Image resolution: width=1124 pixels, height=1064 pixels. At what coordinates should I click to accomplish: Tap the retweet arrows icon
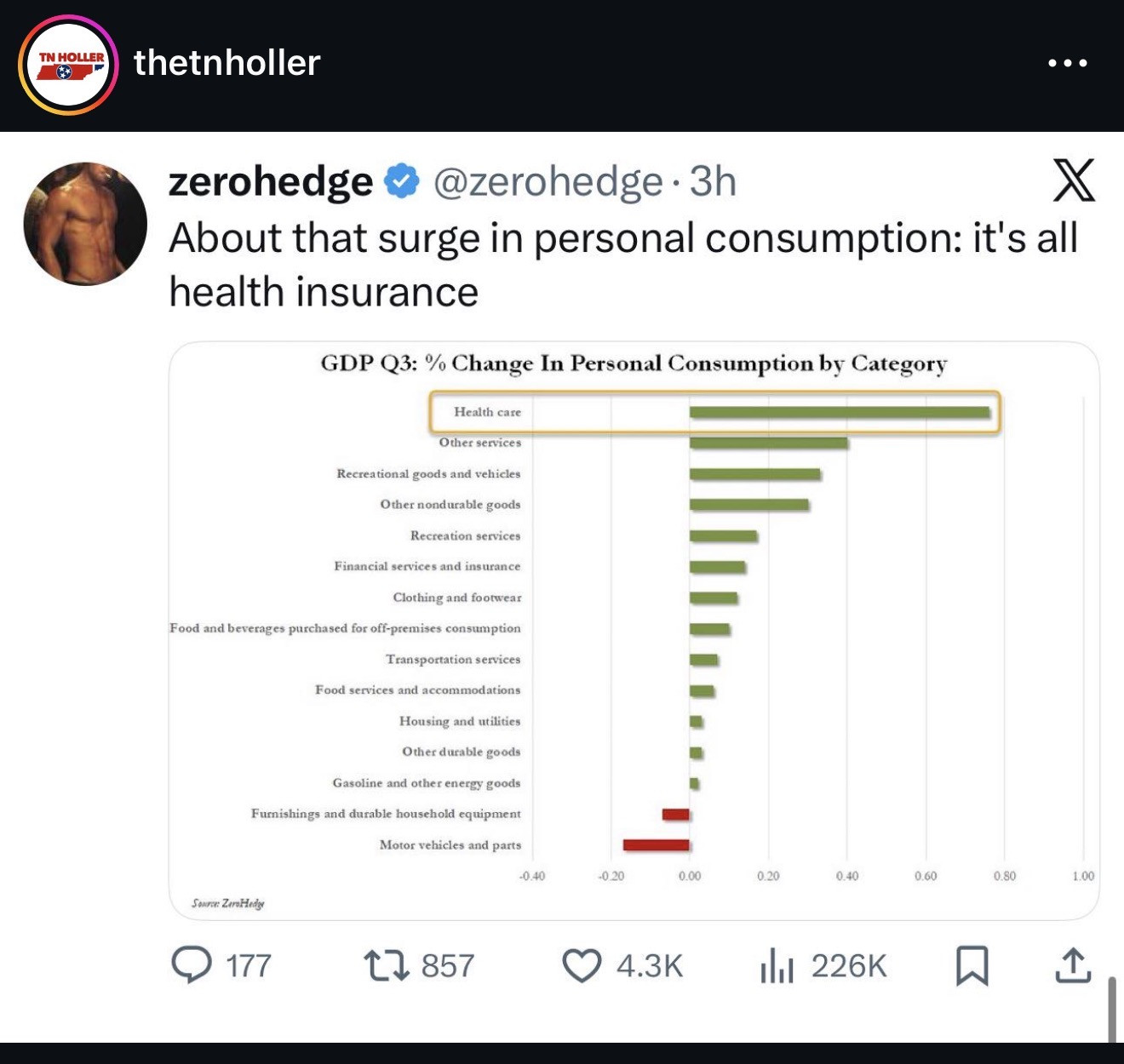tap(387, 965)
